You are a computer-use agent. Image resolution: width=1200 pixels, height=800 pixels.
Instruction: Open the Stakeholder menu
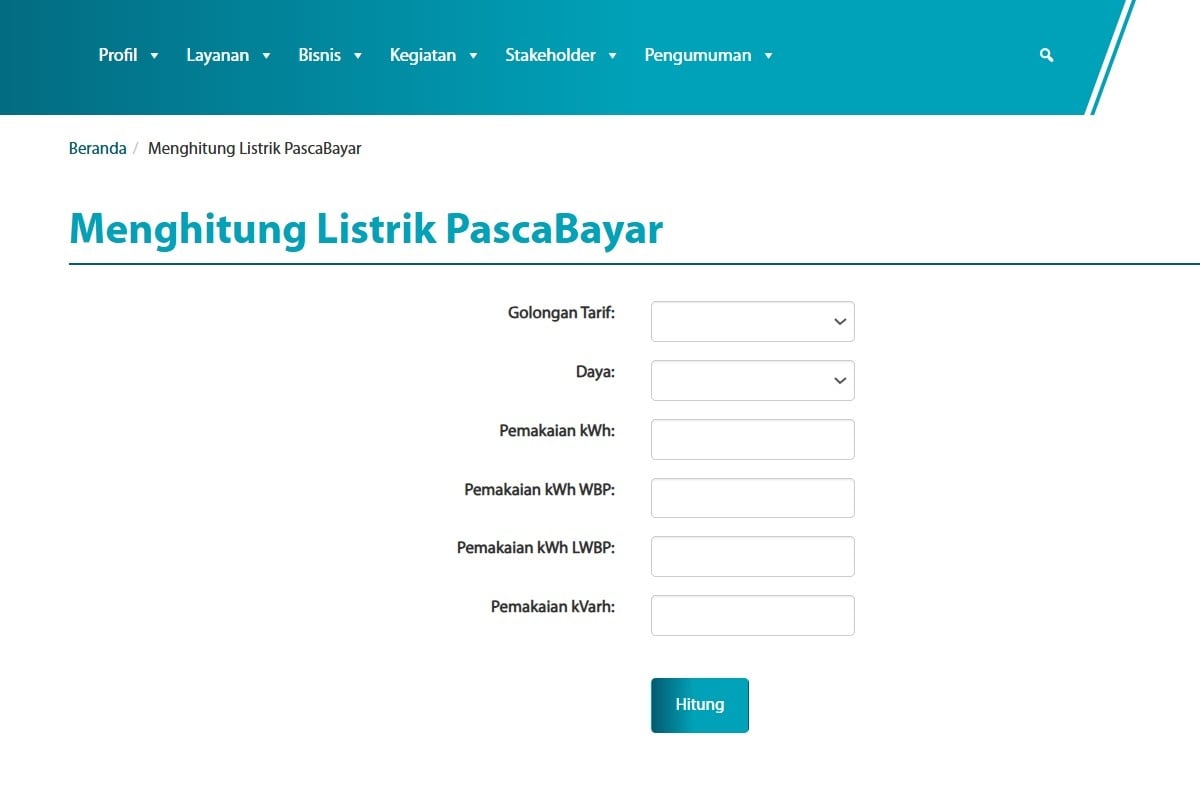[560, 55]
